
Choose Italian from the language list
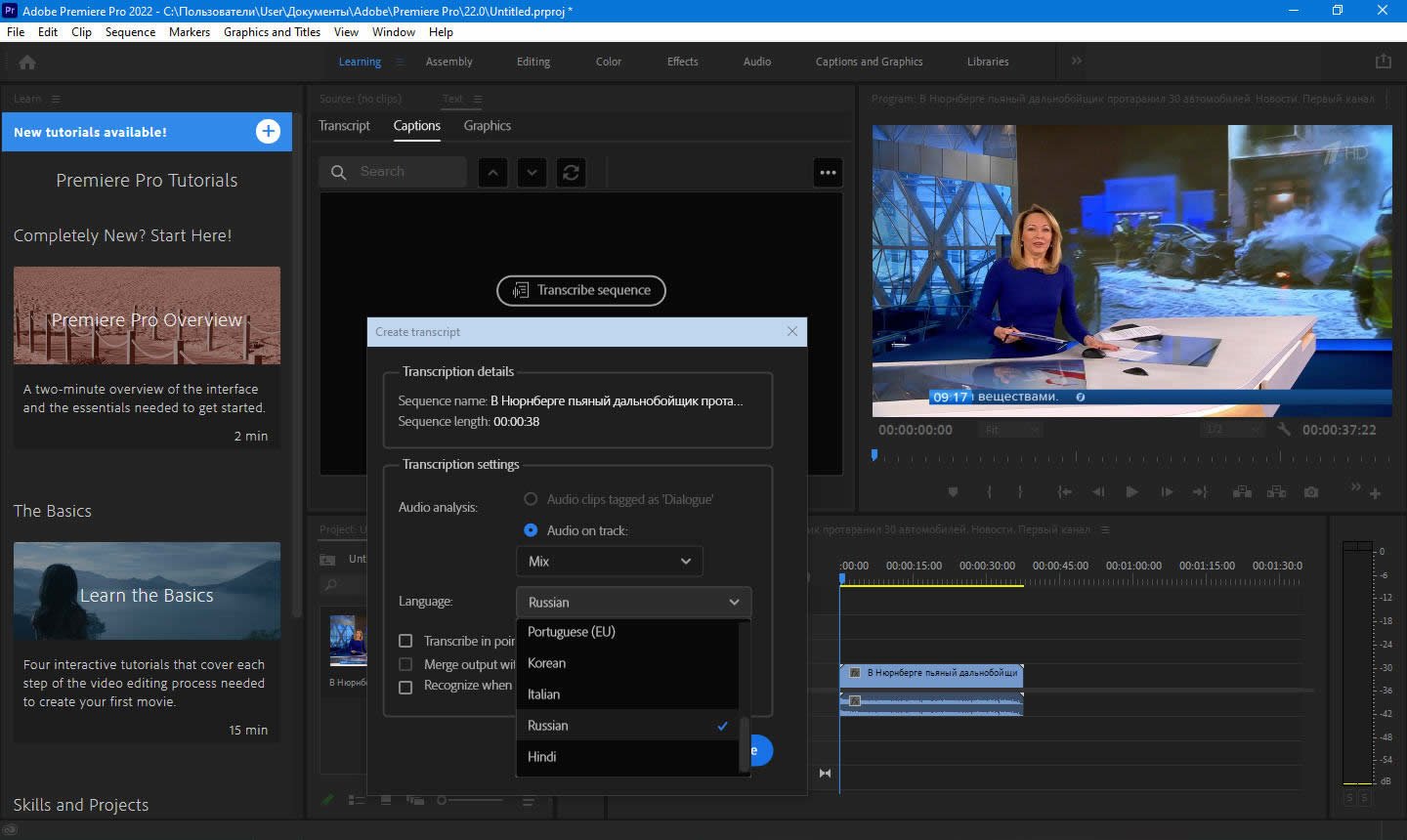pos(544,694)
